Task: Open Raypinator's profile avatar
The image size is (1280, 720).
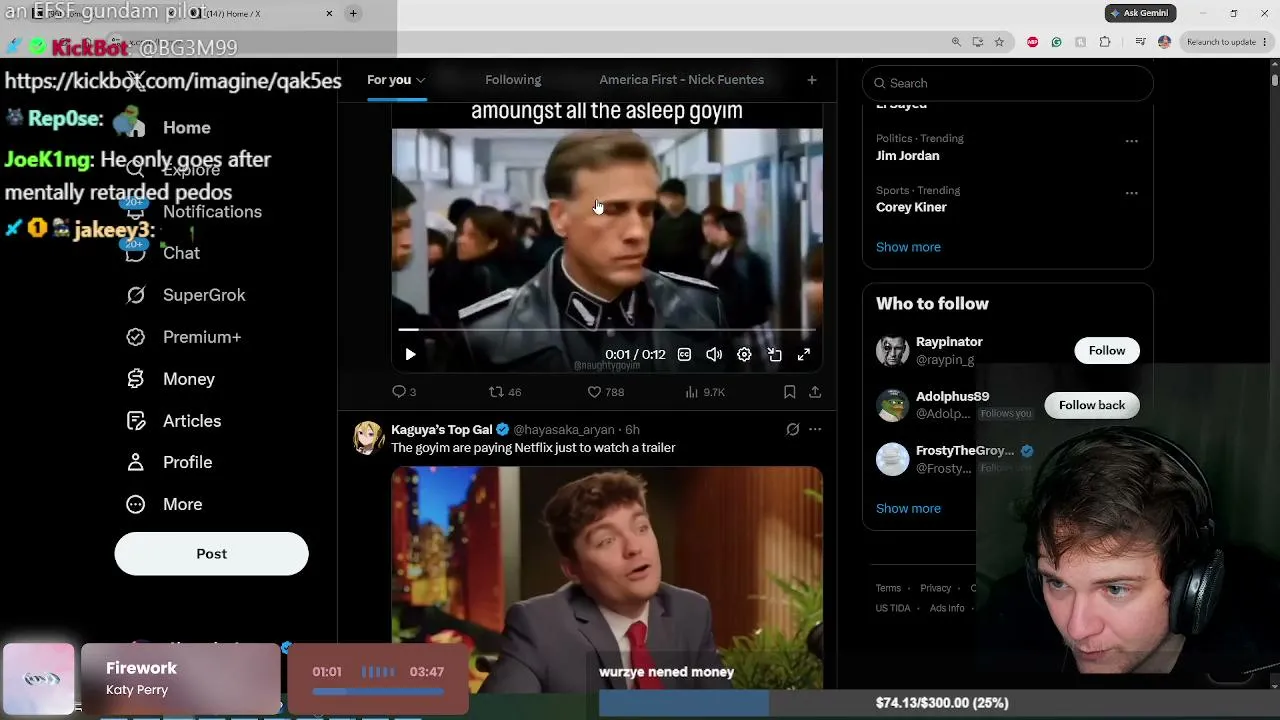Action: click(x=892, y=351)
